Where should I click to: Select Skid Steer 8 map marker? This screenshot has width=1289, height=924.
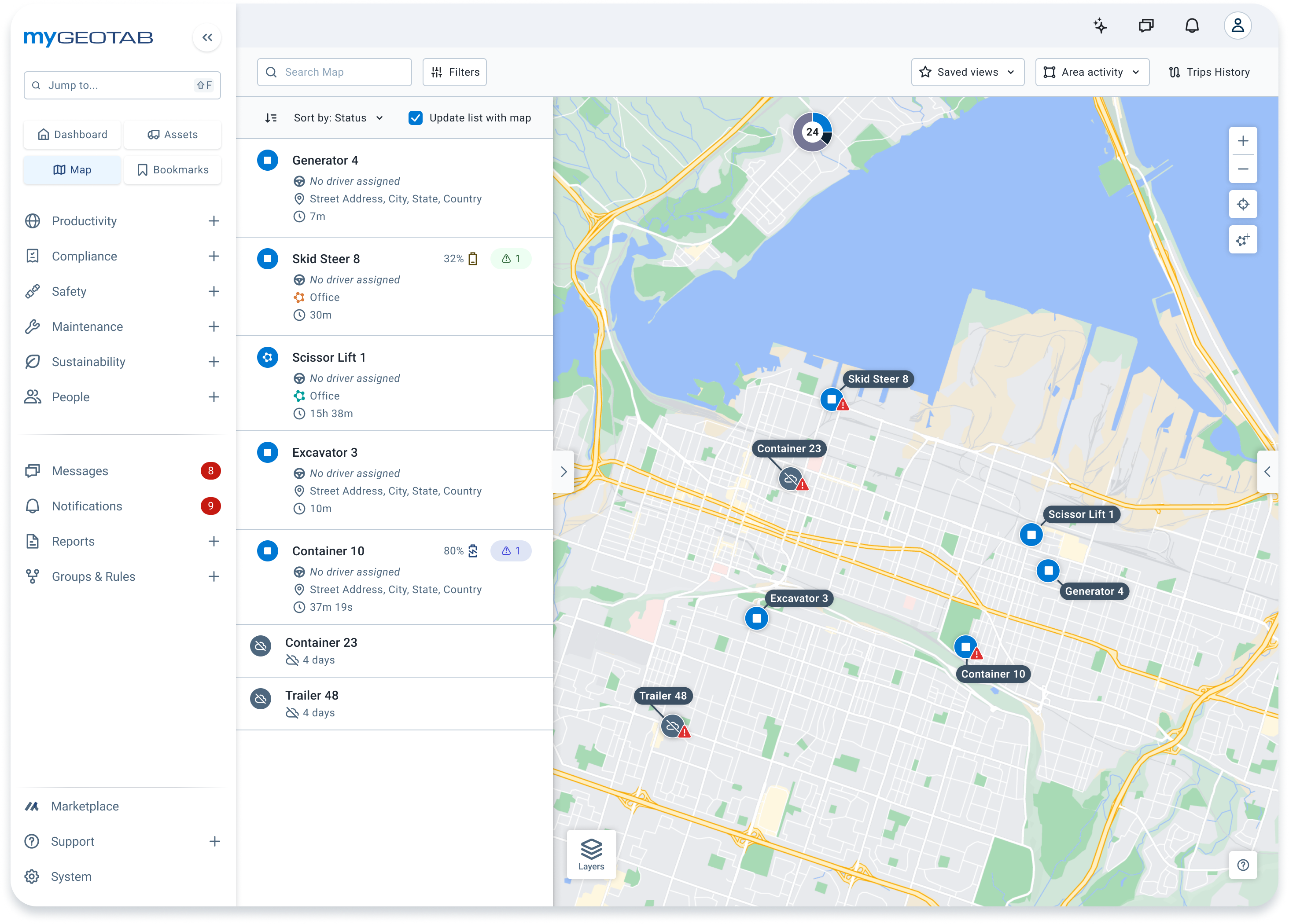click(x=832, y=399)
